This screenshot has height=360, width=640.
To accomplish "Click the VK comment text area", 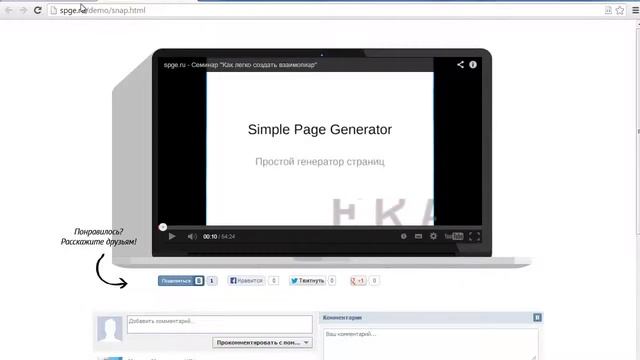I will [x=431, y=344].
